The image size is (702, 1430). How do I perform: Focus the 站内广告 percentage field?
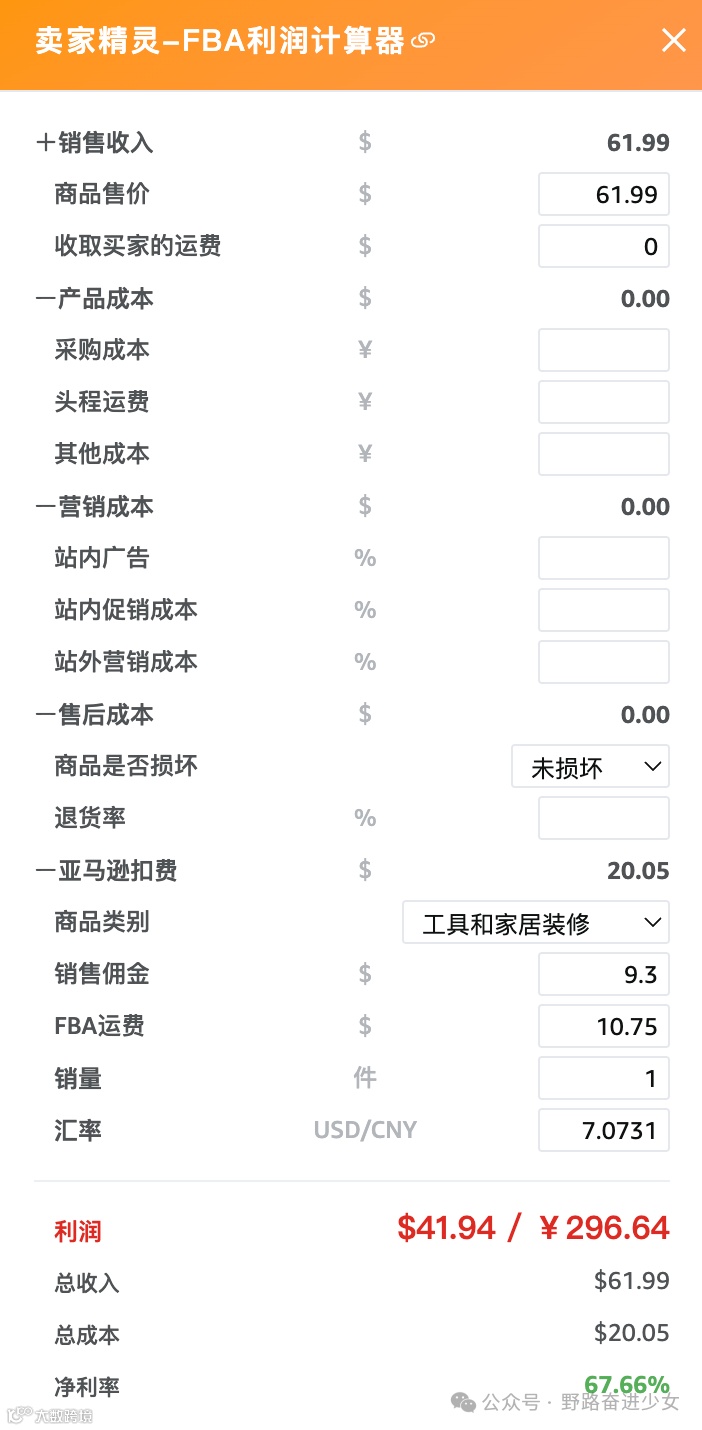(x=603, y=559)
